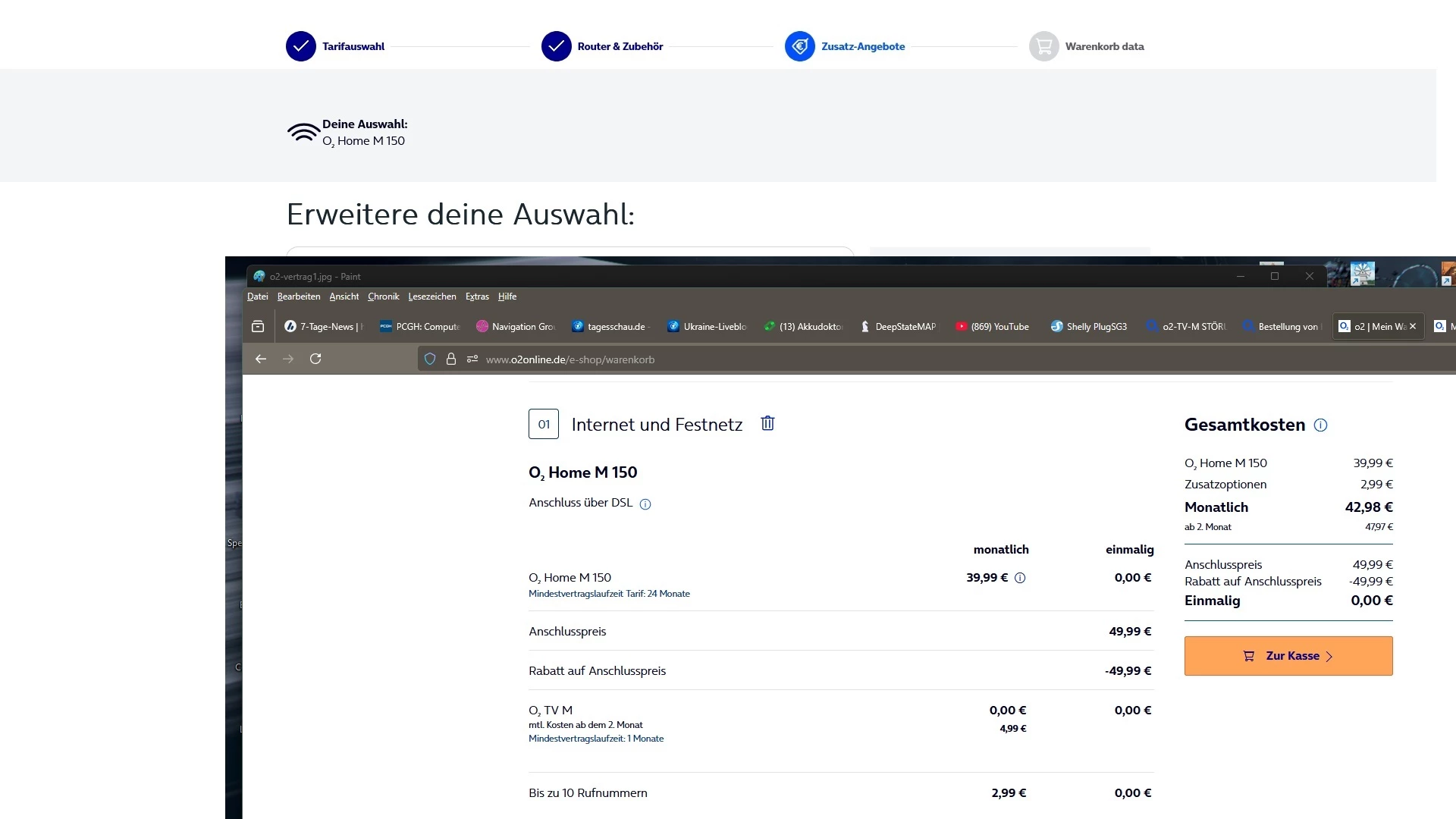Reload the page in the browser toolbar
This screenshot has height=819, width=1456.
(315, 359)
